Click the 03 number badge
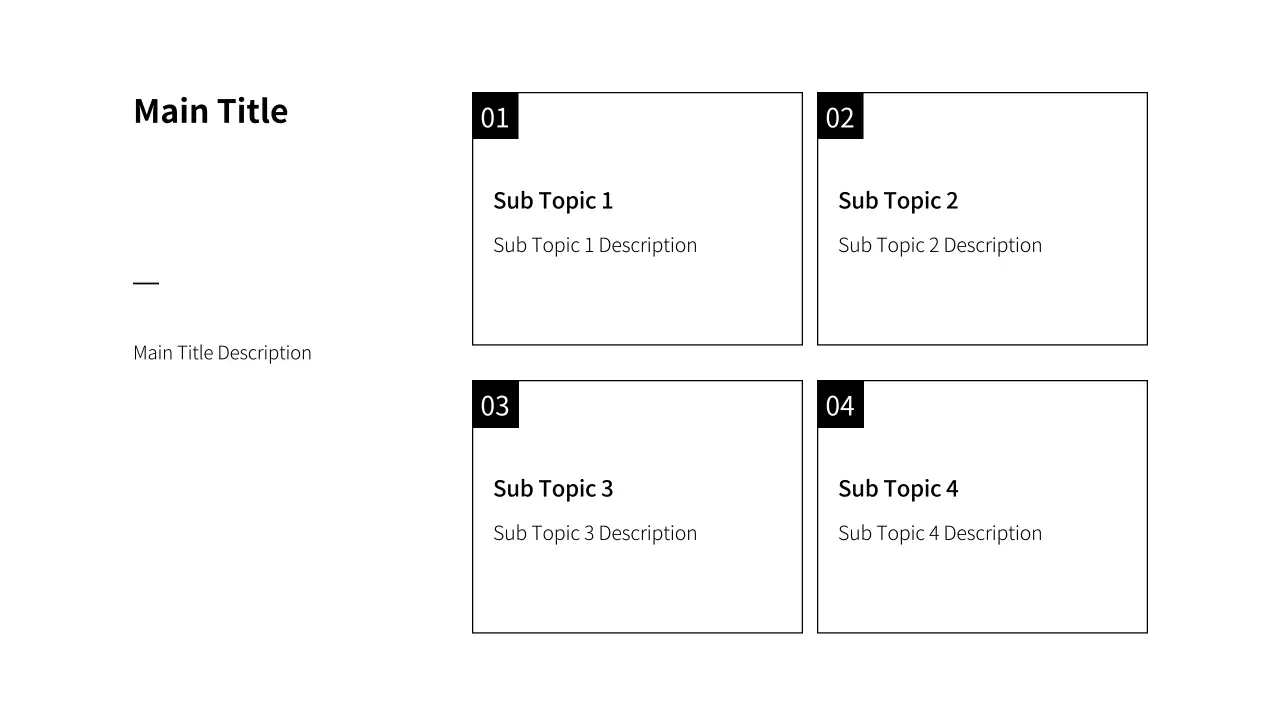The image size is (1280, 720). tap(495, 405)
